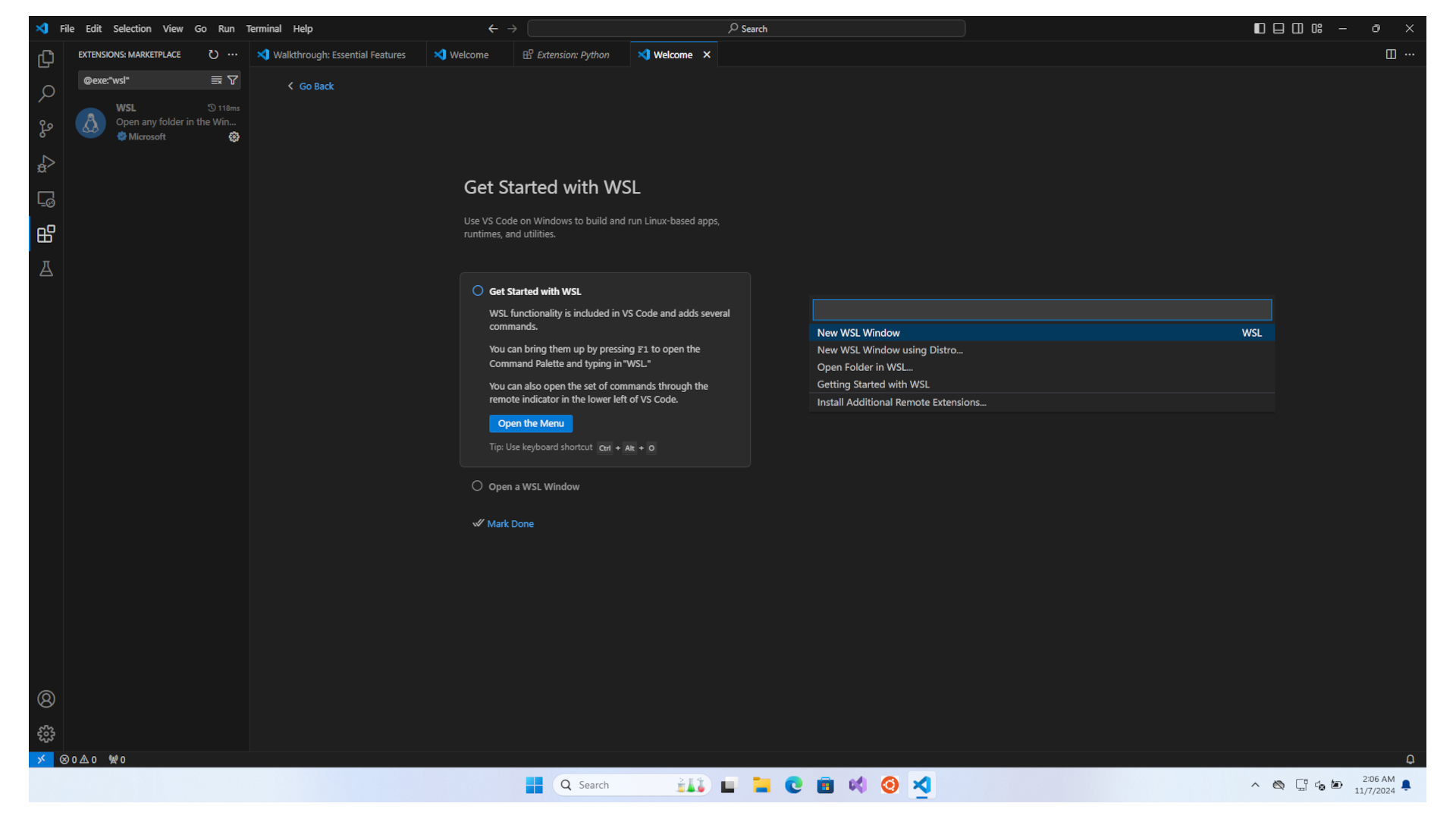
Task: Click the remote indicator in the status bar
Action: click(42, 758)
